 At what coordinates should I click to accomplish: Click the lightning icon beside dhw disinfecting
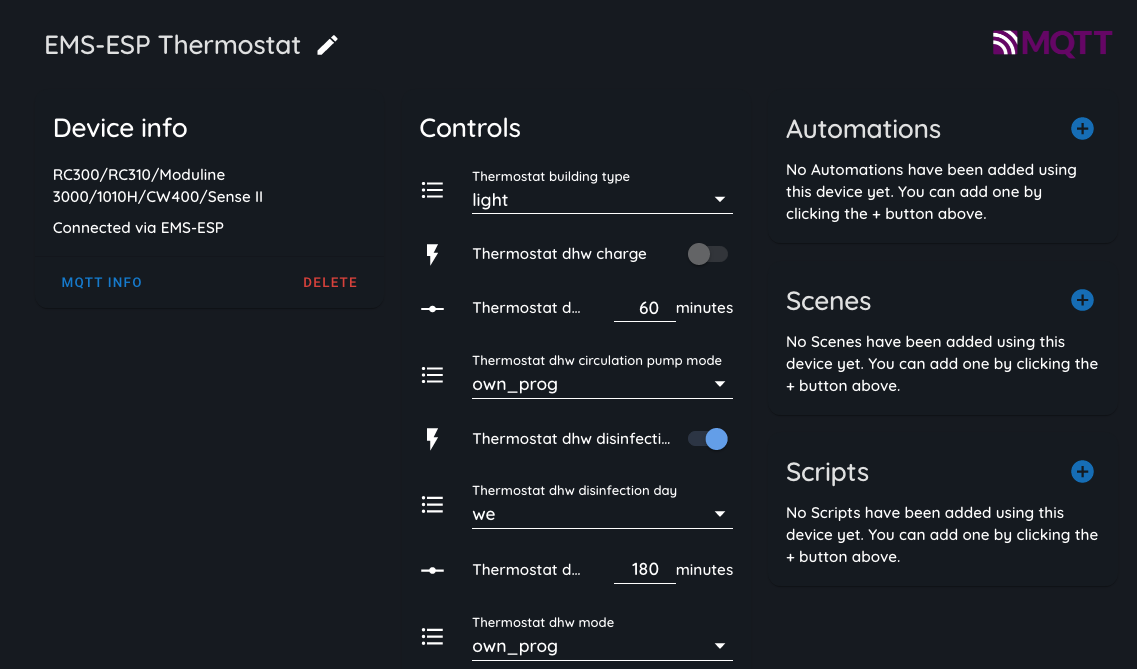click(x=432, y=439)
